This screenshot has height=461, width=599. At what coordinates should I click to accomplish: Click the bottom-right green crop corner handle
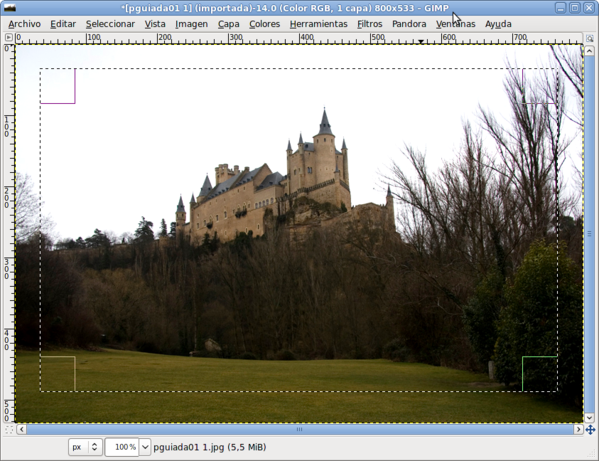[540, 374]
